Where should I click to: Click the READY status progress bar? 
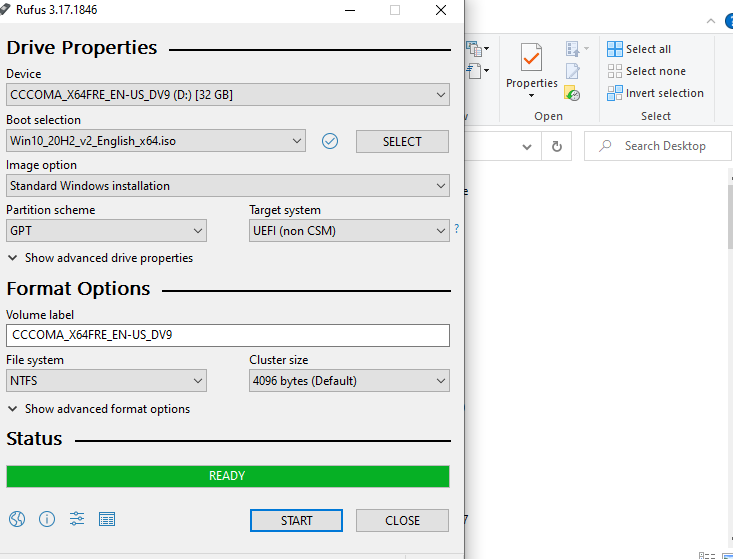228,476
